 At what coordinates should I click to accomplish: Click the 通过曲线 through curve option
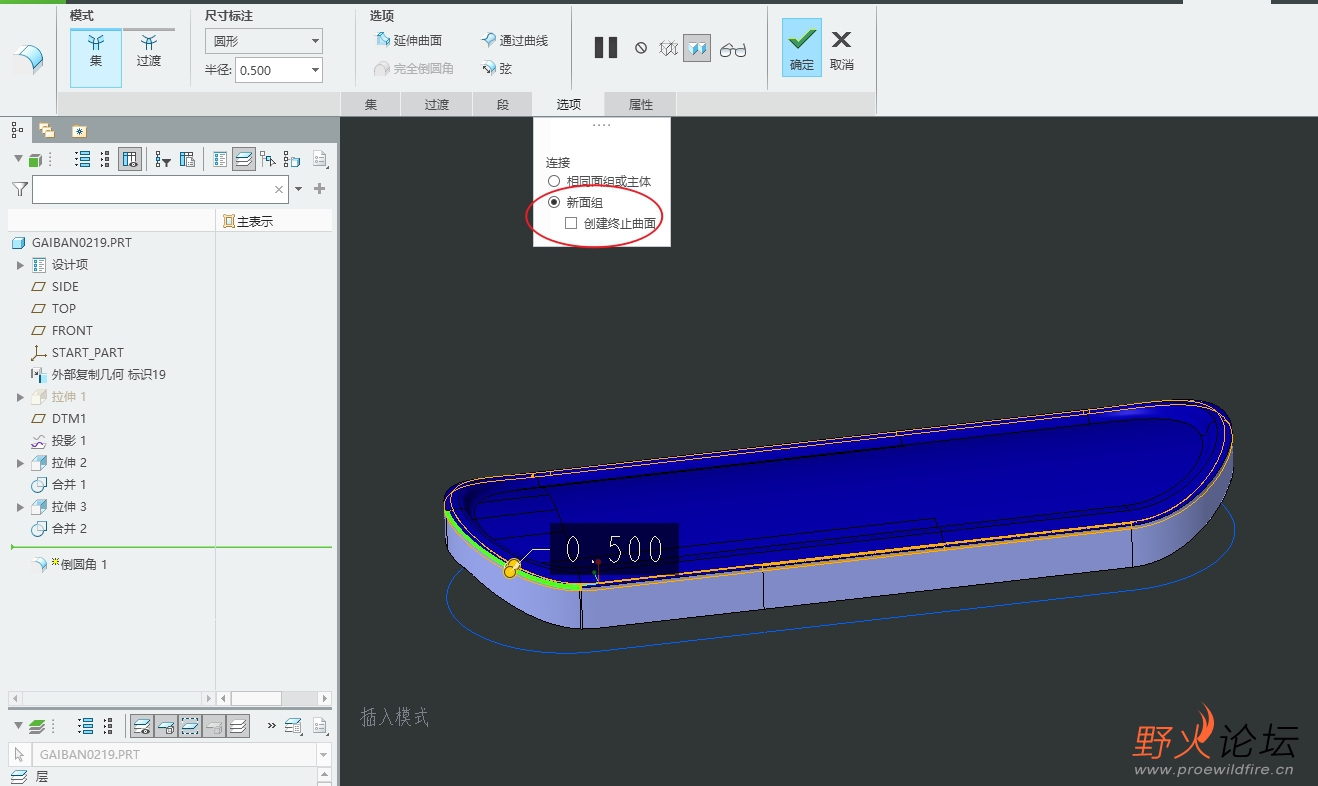pyautogui.click(x=514, y=40)
